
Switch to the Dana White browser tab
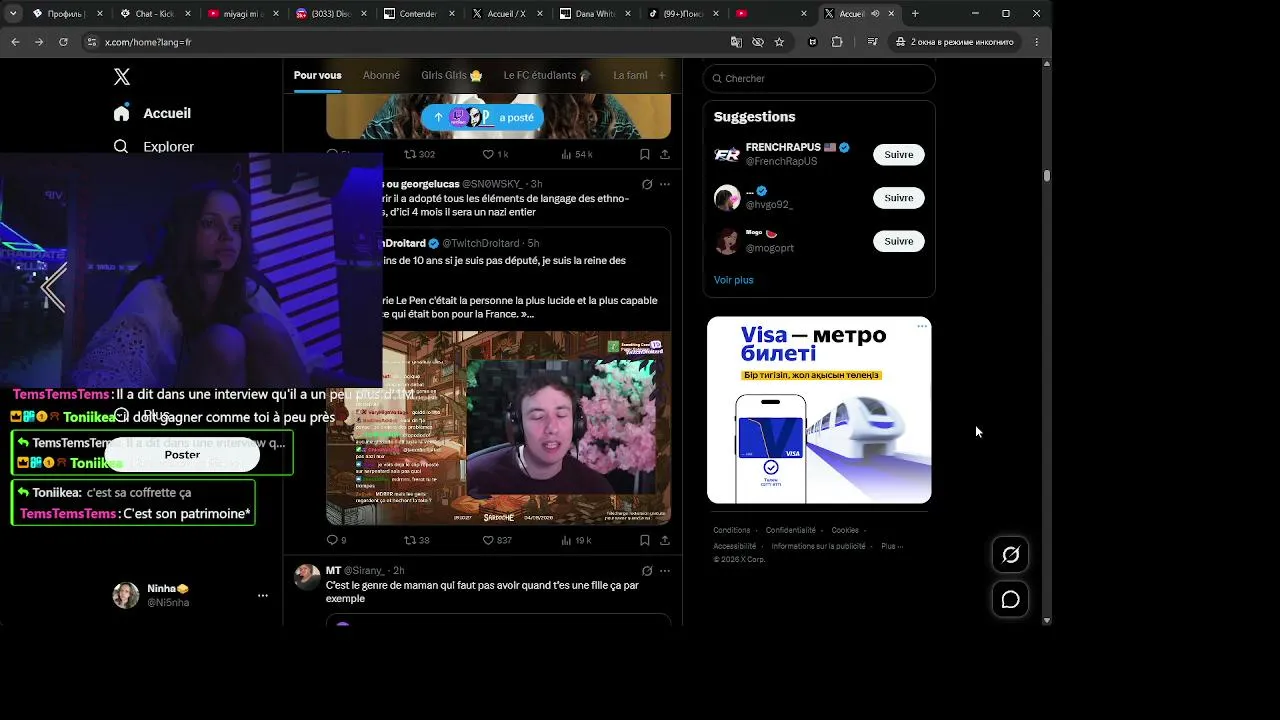(593, 14)
